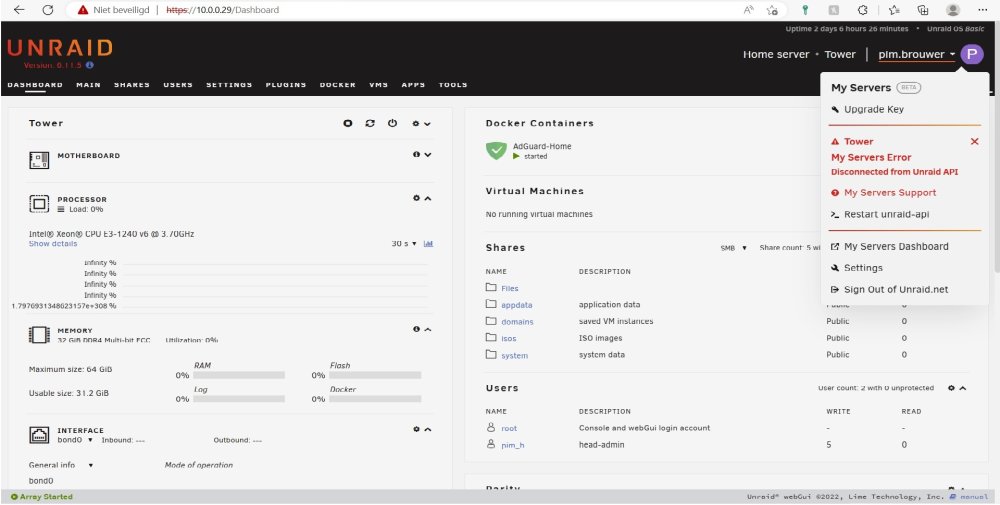1000x505 pixels.
Task: Open Settings in My Servers menu
Action: 857,268
